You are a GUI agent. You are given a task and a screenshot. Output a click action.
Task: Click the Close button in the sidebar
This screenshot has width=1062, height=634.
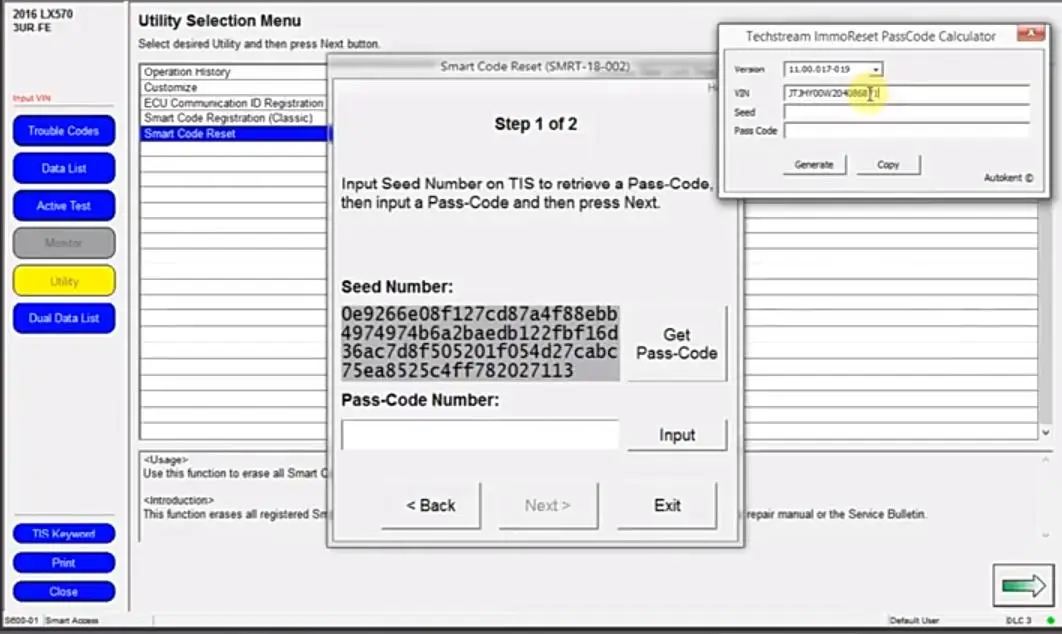pos(64,591)
